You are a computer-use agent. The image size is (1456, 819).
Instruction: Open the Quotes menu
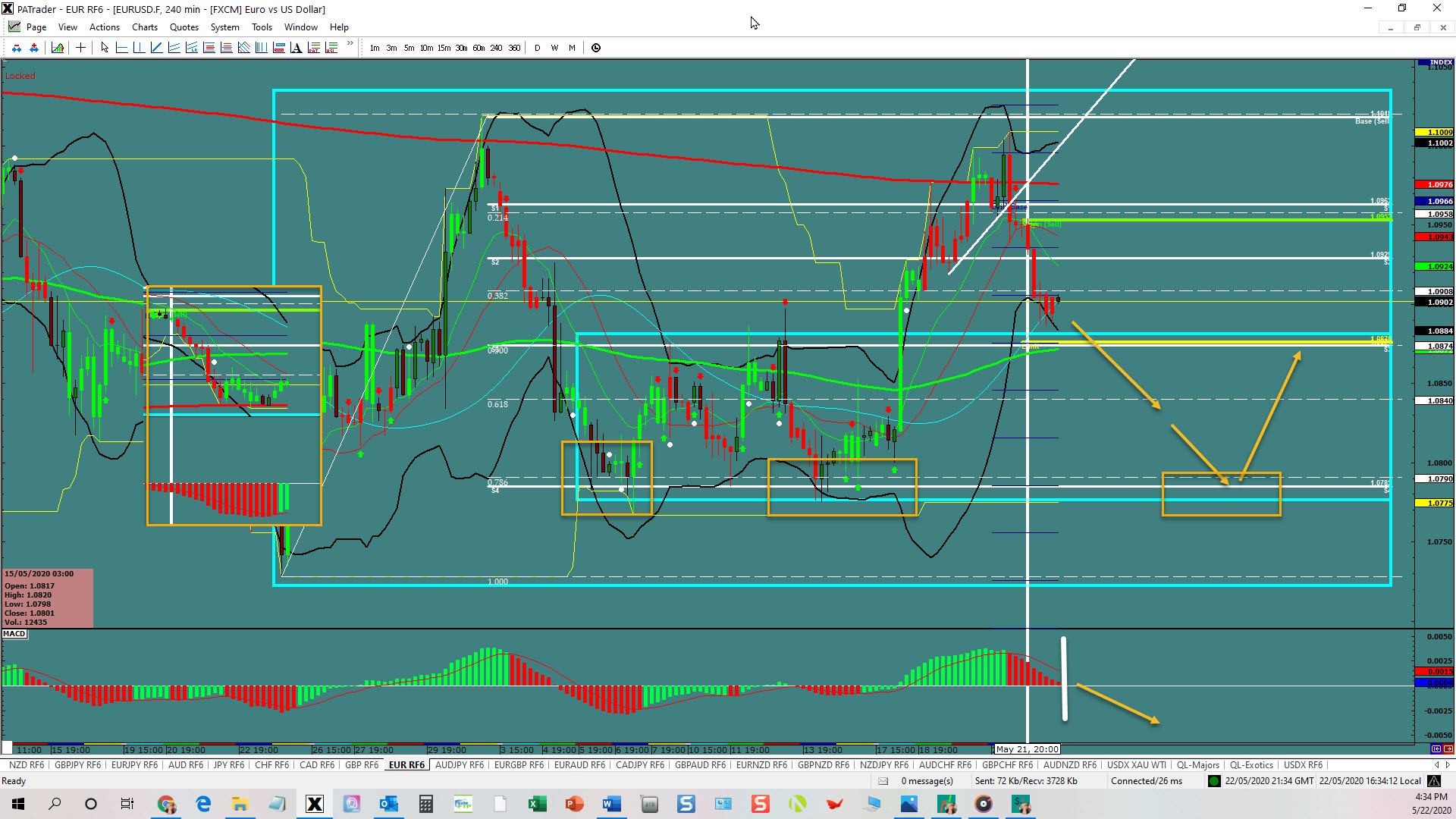coord(184,27)
